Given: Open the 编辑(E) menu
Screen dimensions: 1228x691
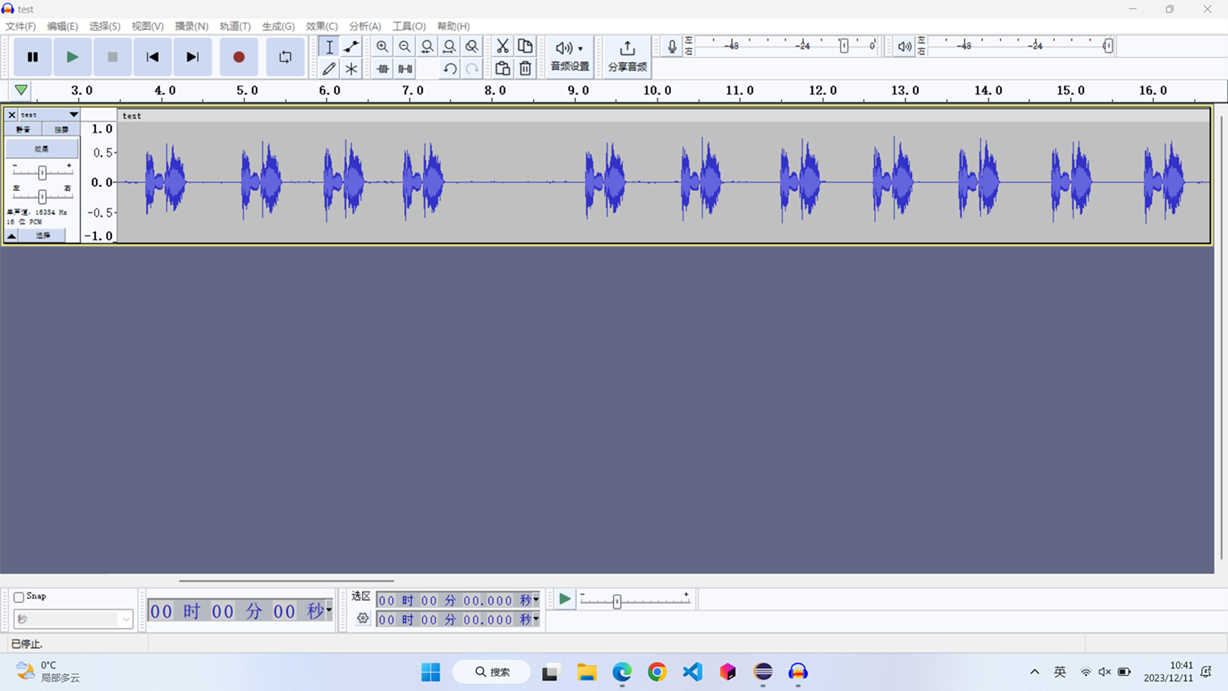Looking at the screenshot, I should coord(62,26).
